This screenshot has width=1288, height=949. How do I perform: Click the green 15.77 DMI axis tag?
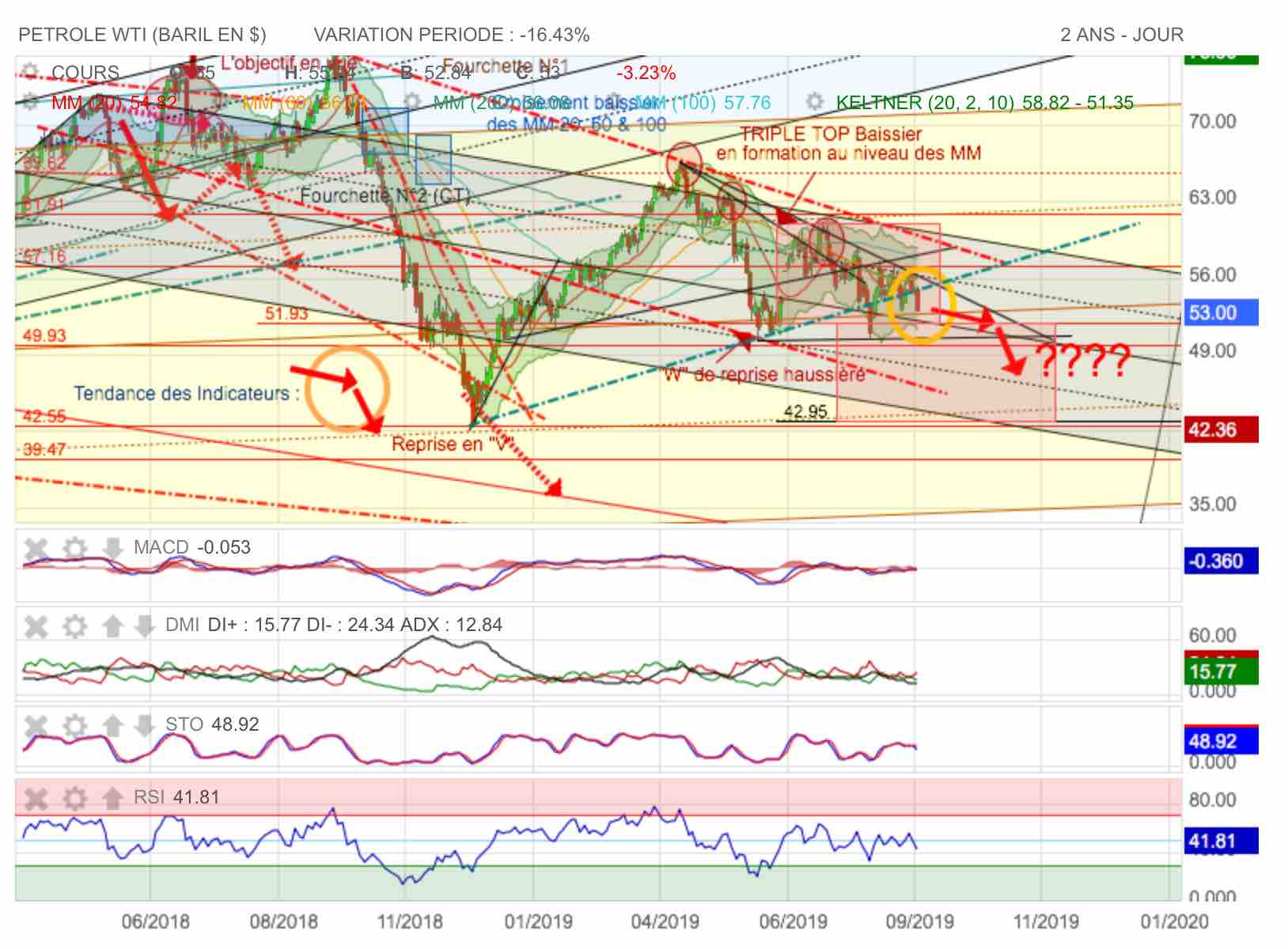[x=1219, y=672]
